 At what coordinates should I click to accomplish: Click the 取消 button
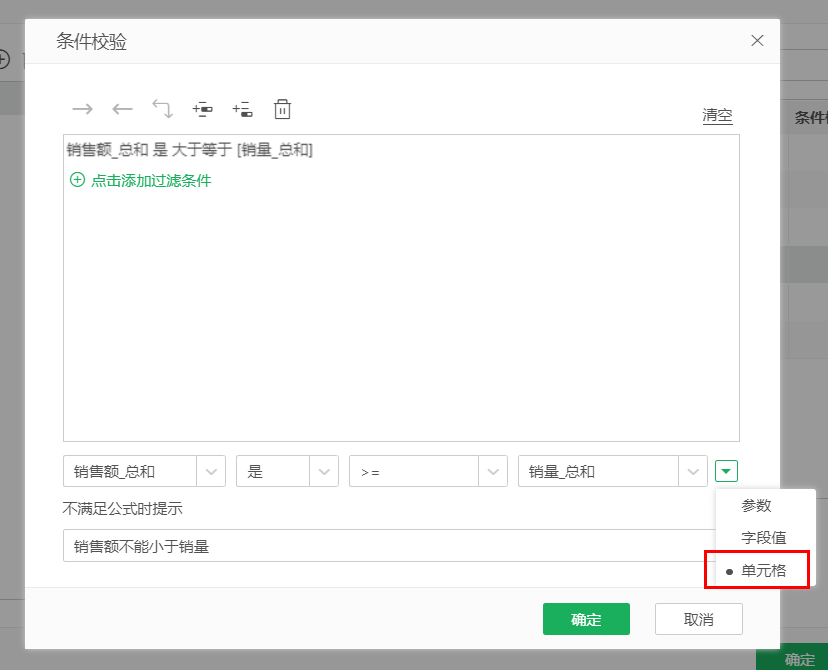(x=698, y=619)
